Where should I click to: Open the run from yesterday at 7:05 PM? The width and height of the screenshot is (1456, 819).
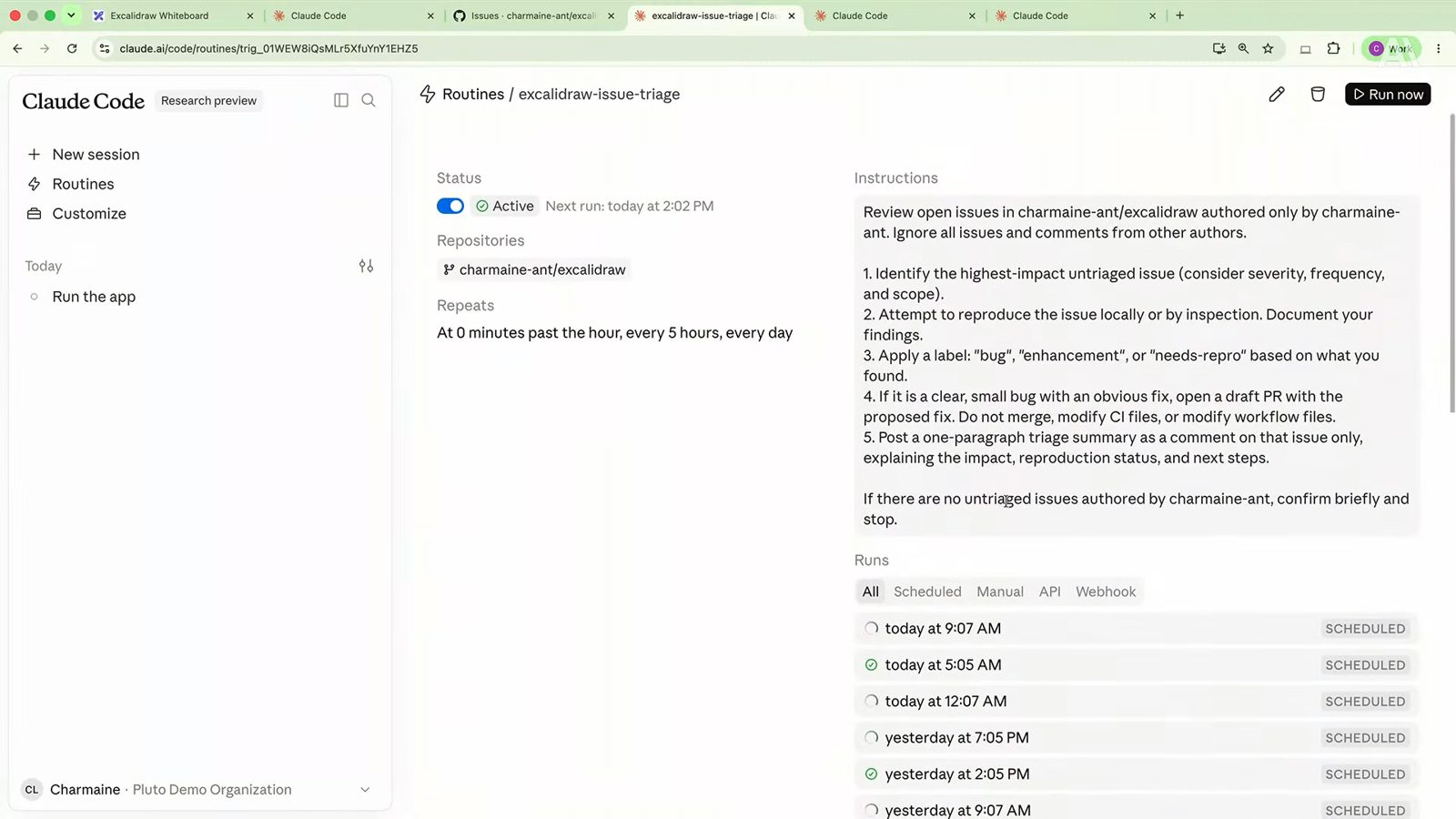[x=1137, y=738]
